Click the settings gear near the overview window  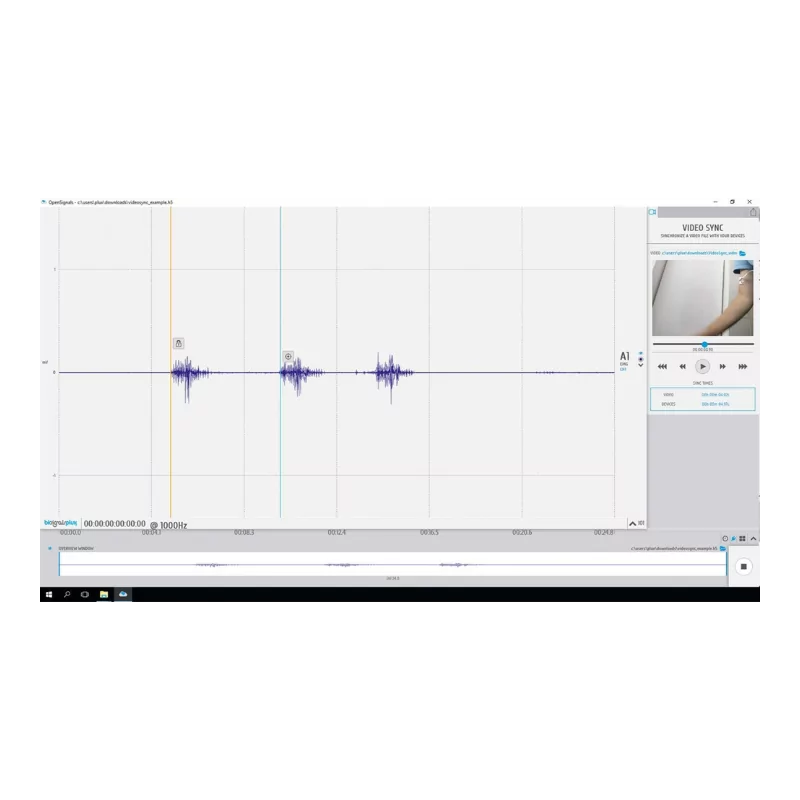[725, 537]
